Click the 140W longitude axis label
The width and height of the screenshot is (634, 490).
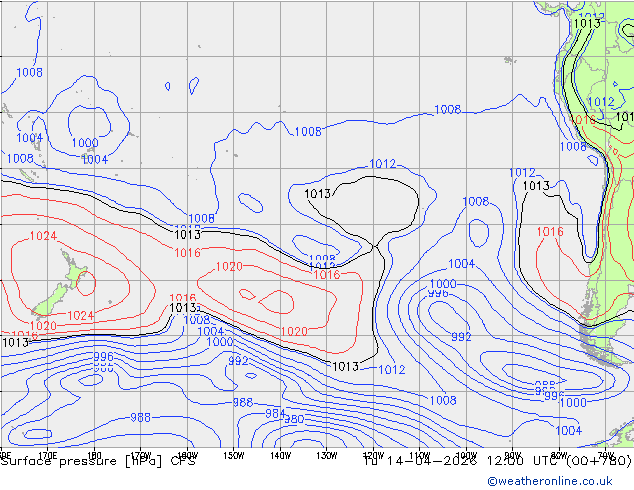click(280, 456)
